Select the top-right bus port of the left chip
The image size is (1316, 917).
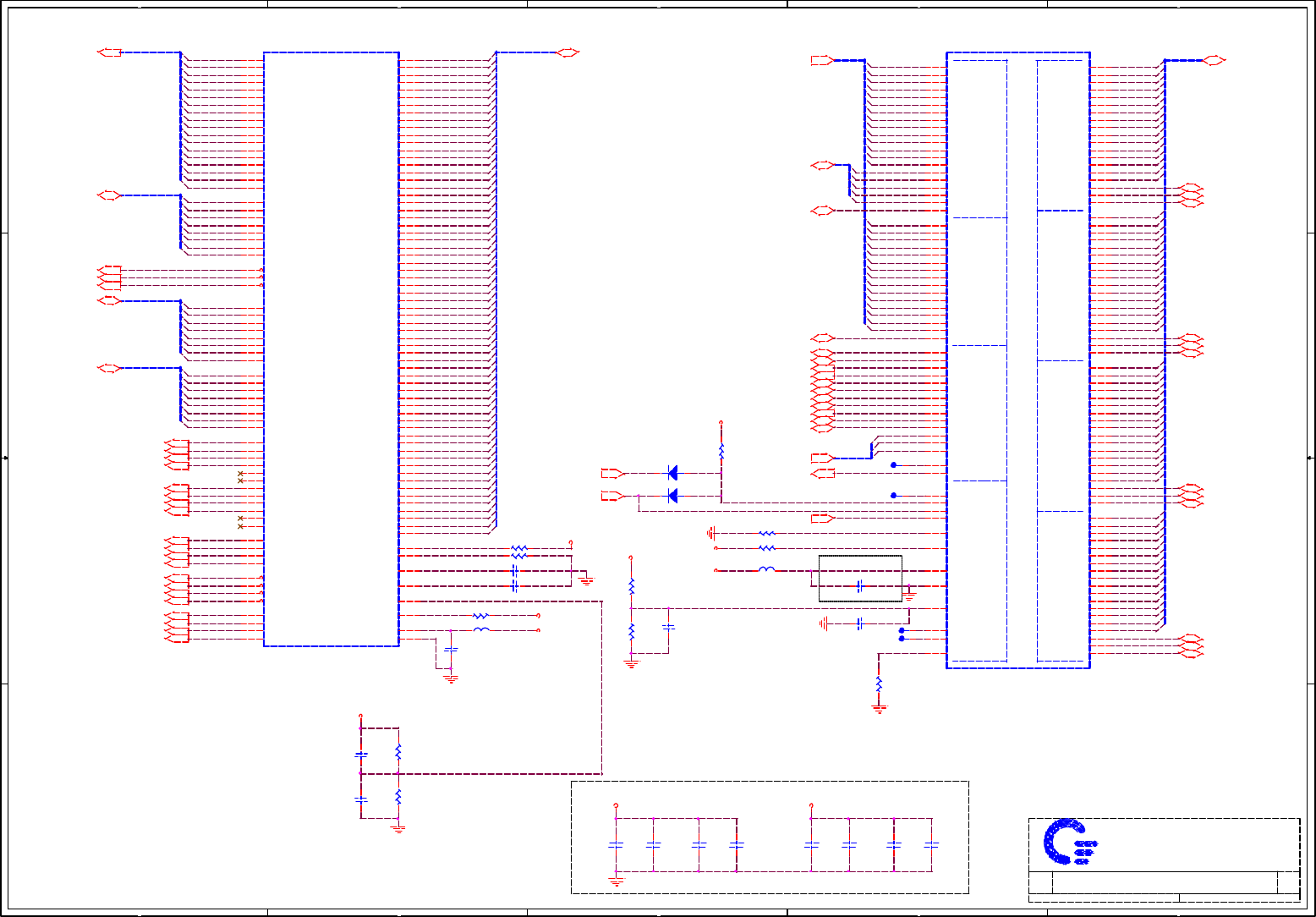(568, 52)
